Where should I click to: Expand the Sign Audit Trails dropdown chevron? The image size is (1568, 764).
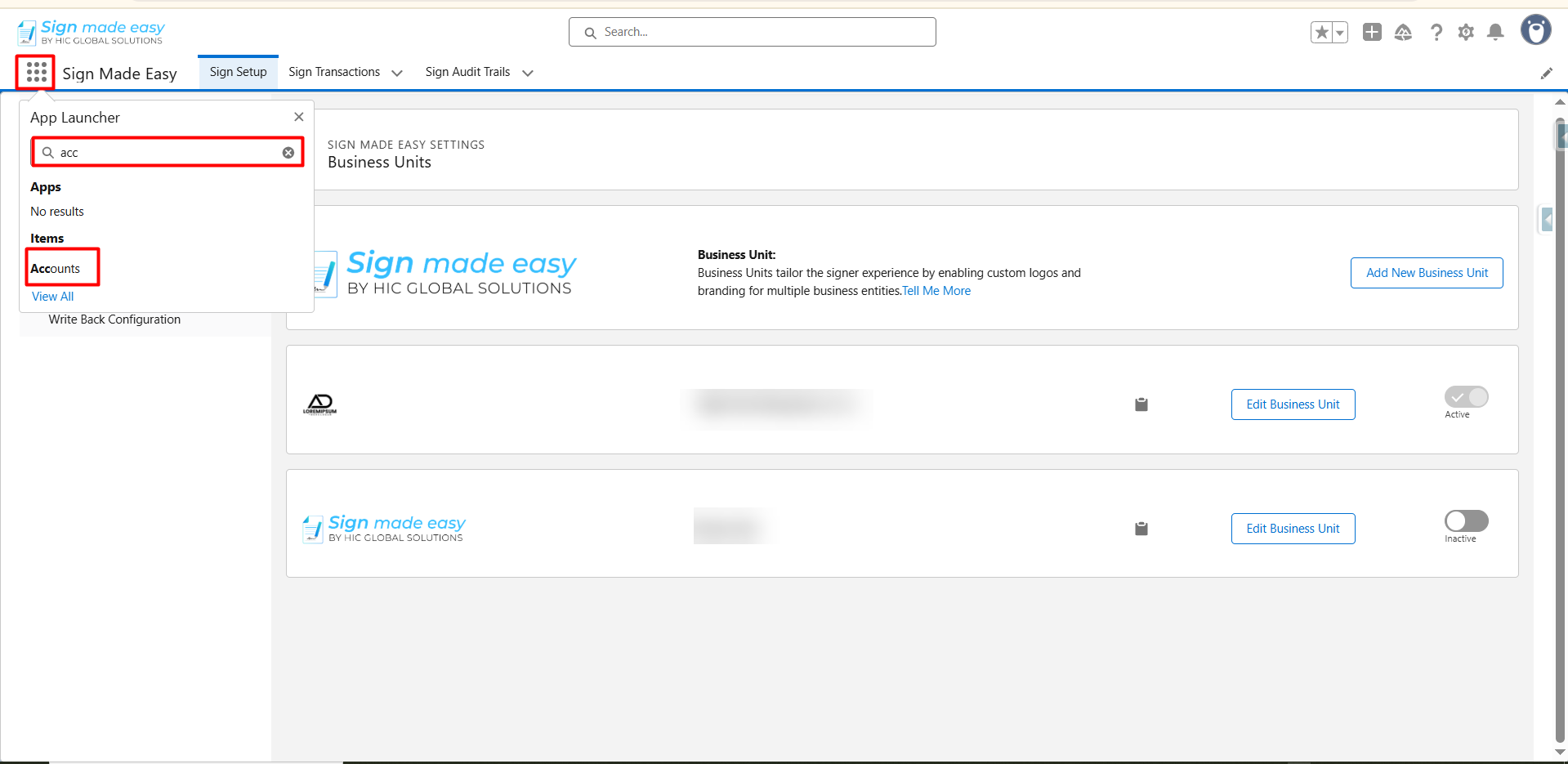pos(528,73)
